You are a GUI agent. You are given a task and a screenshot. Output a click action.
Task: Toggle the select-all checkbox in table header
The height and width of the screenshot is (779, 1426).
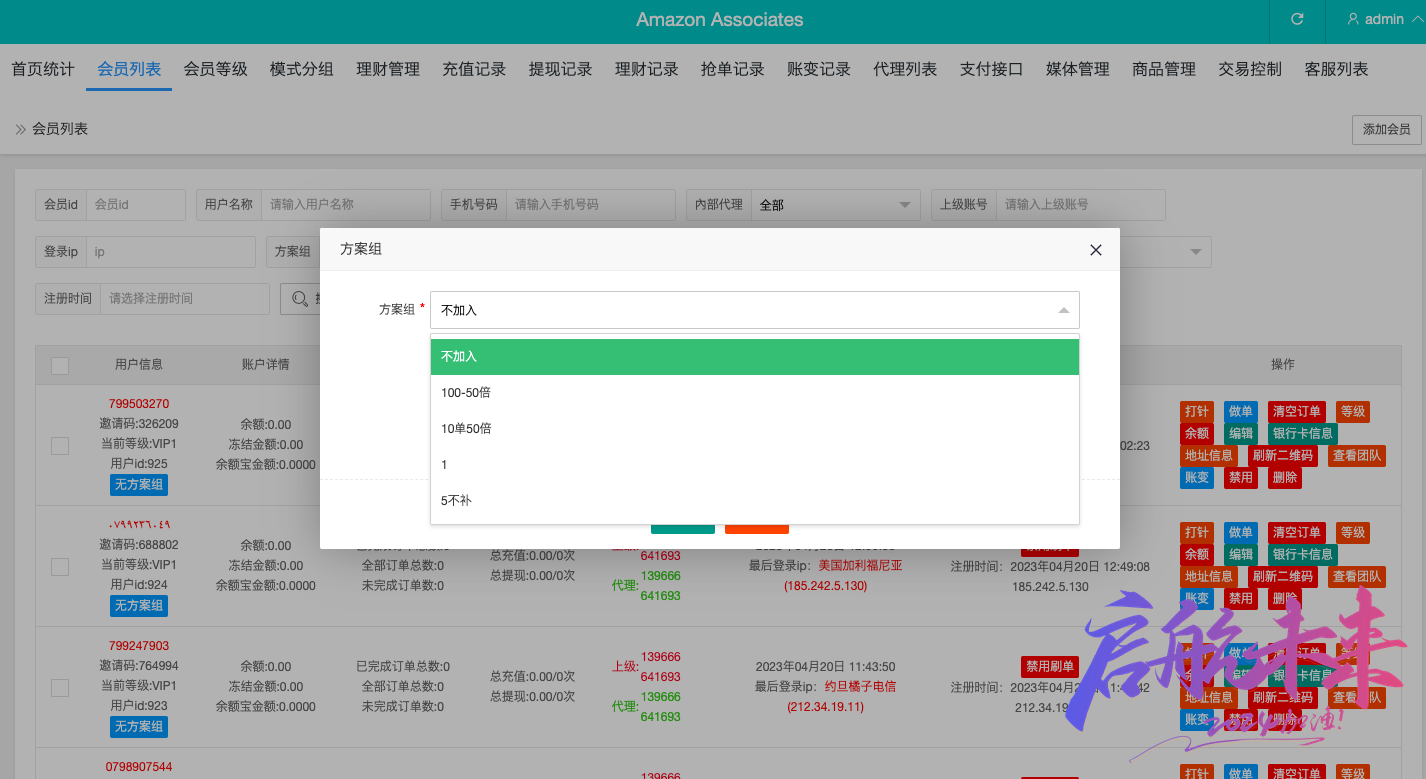[x=60, y=366]
